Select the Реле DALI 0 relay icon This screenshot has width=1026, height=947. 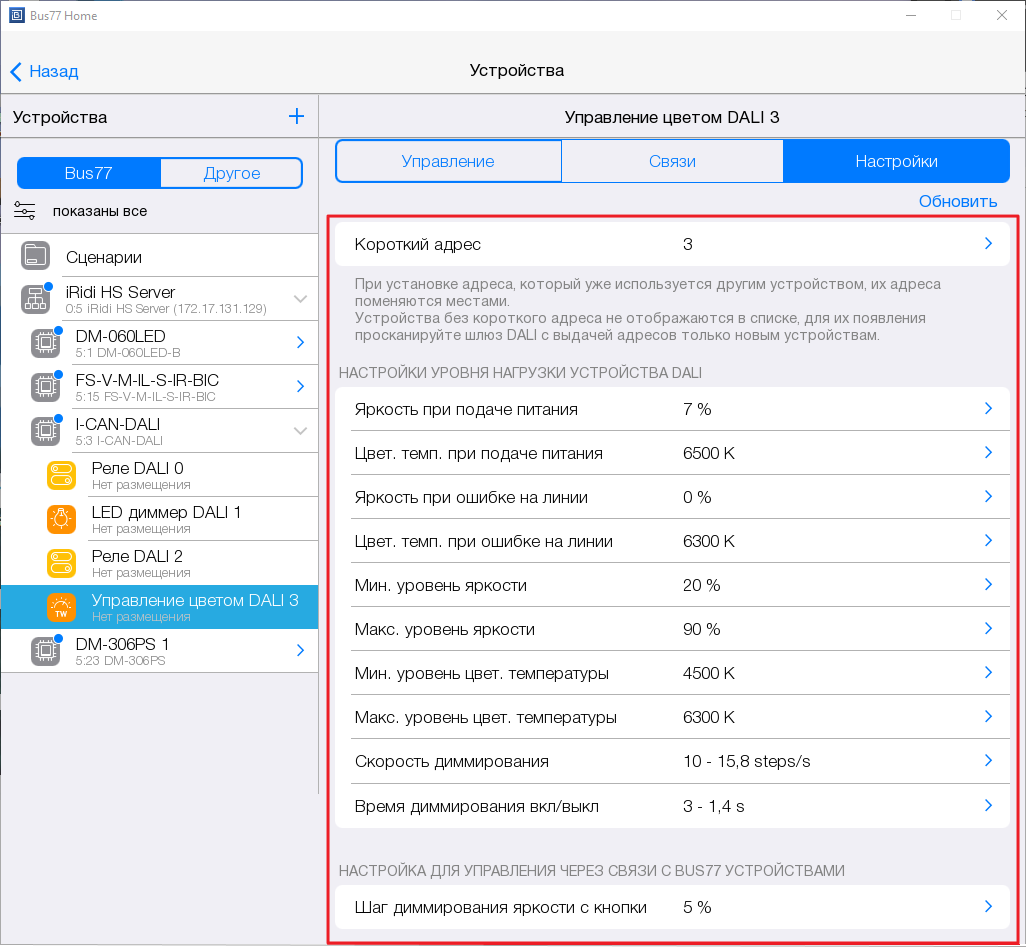61,475
